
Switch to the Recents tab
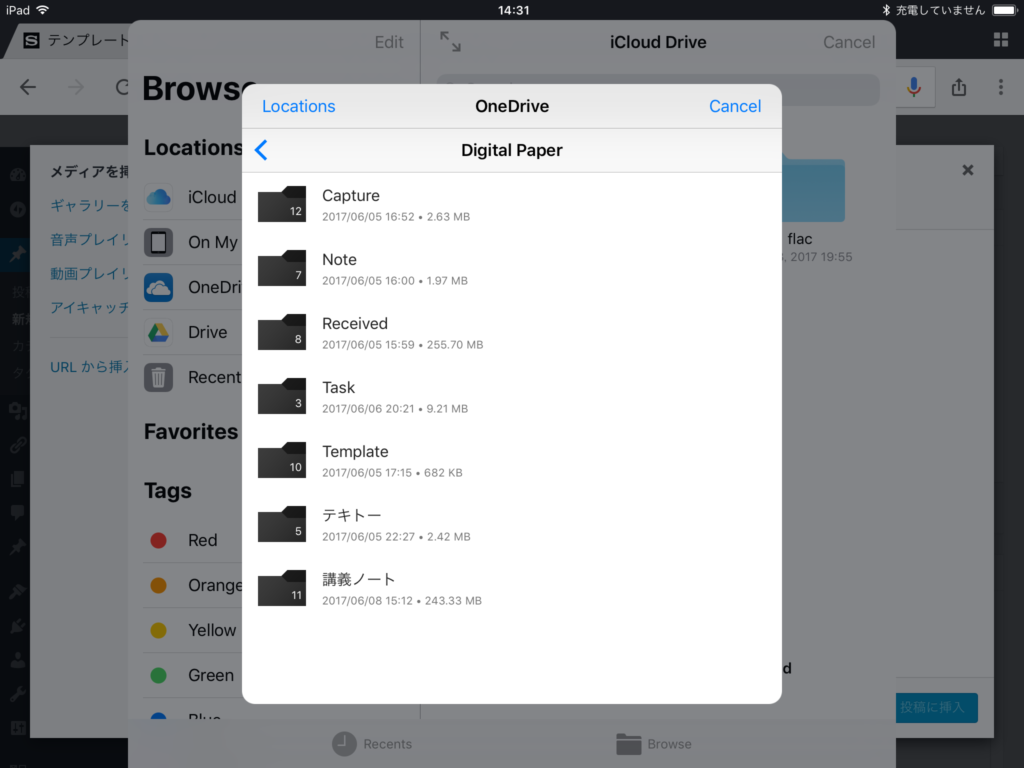tap(372, 744)
